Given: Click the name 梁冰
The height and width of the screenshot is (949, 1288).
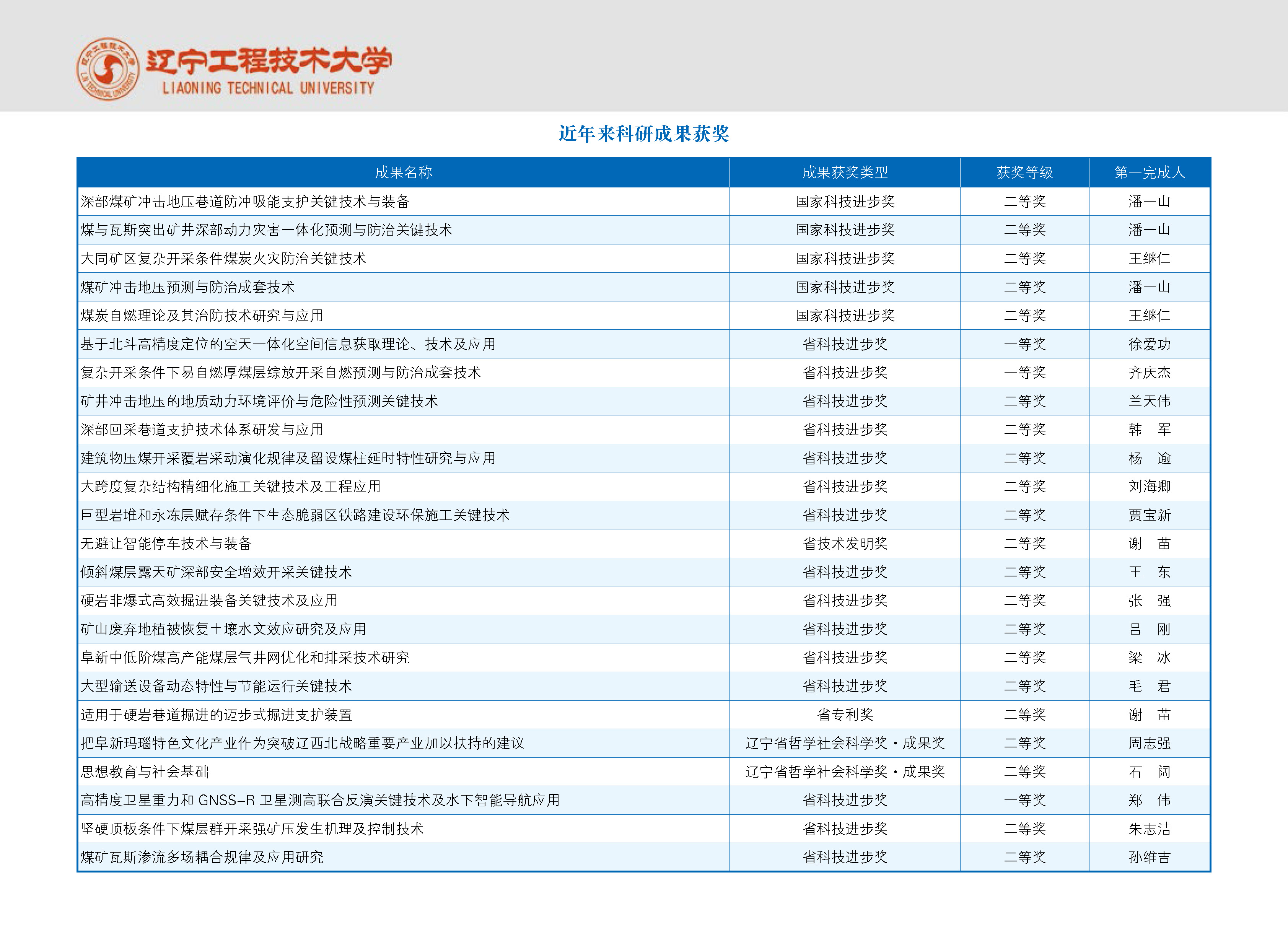Looking at the screenshot, I should coord(1150,658).
